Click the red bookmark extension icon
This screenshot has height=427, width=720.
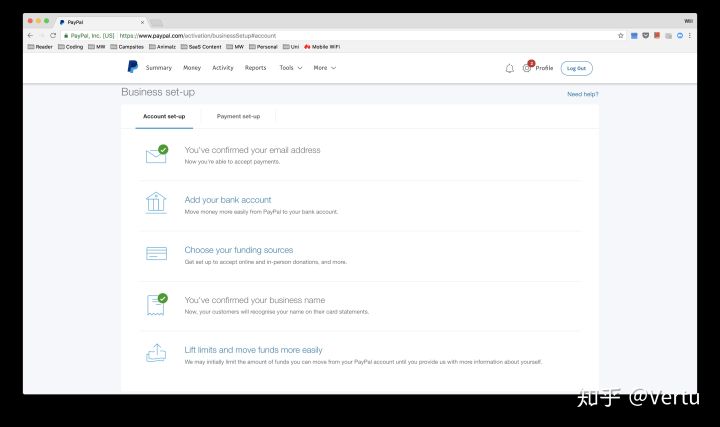[x=657, y=35]
